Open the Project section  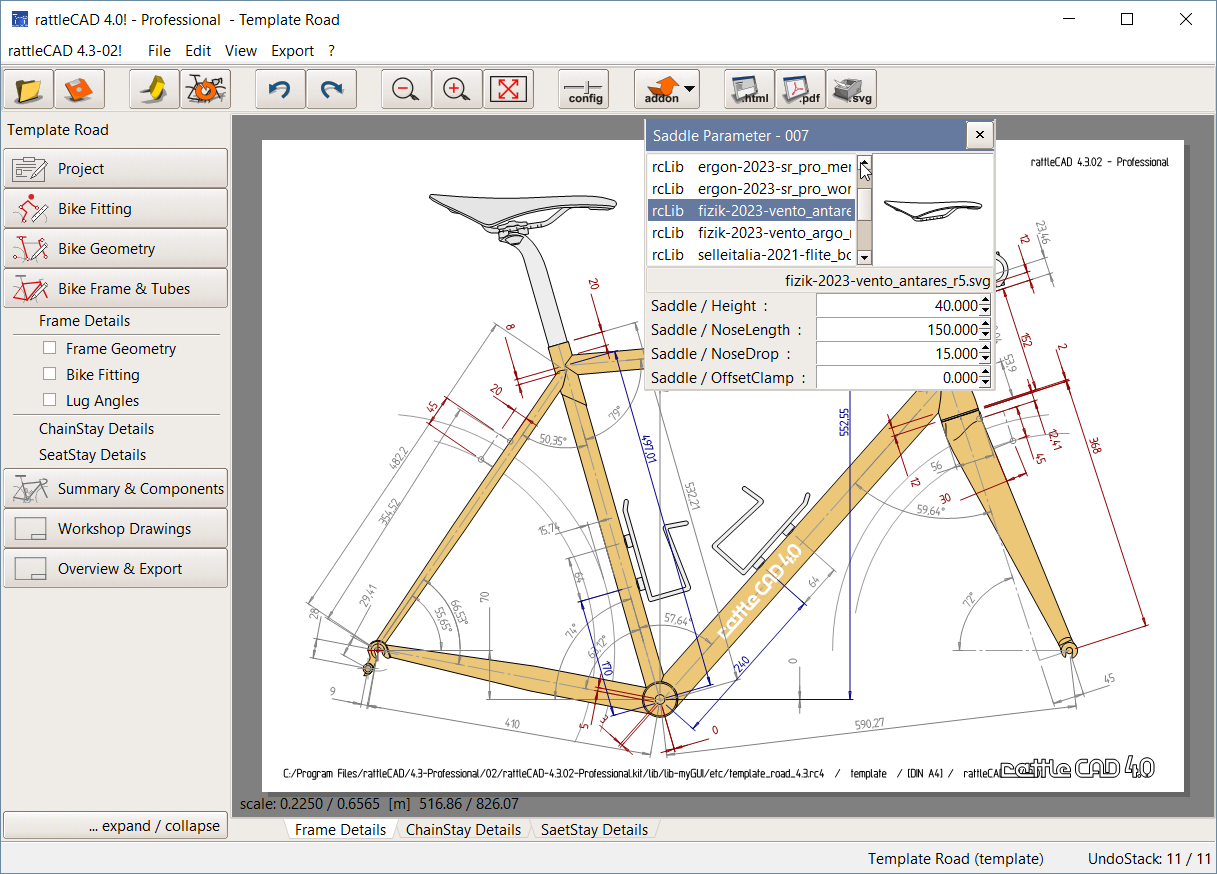115,168
